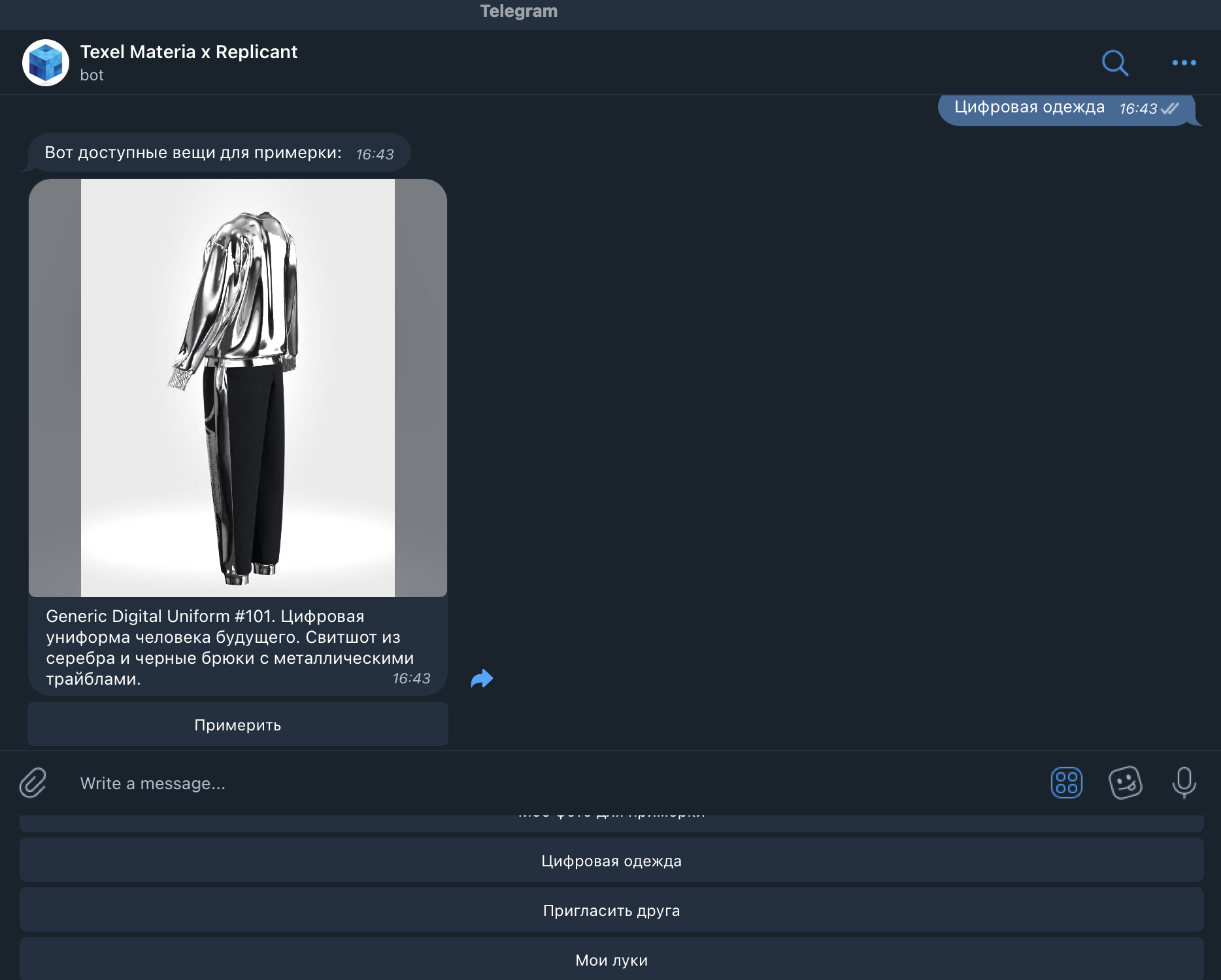The image size is (1221, 980).
Task: Open Texel Materia bot profile avatar
Action: [x=46, y=63]
